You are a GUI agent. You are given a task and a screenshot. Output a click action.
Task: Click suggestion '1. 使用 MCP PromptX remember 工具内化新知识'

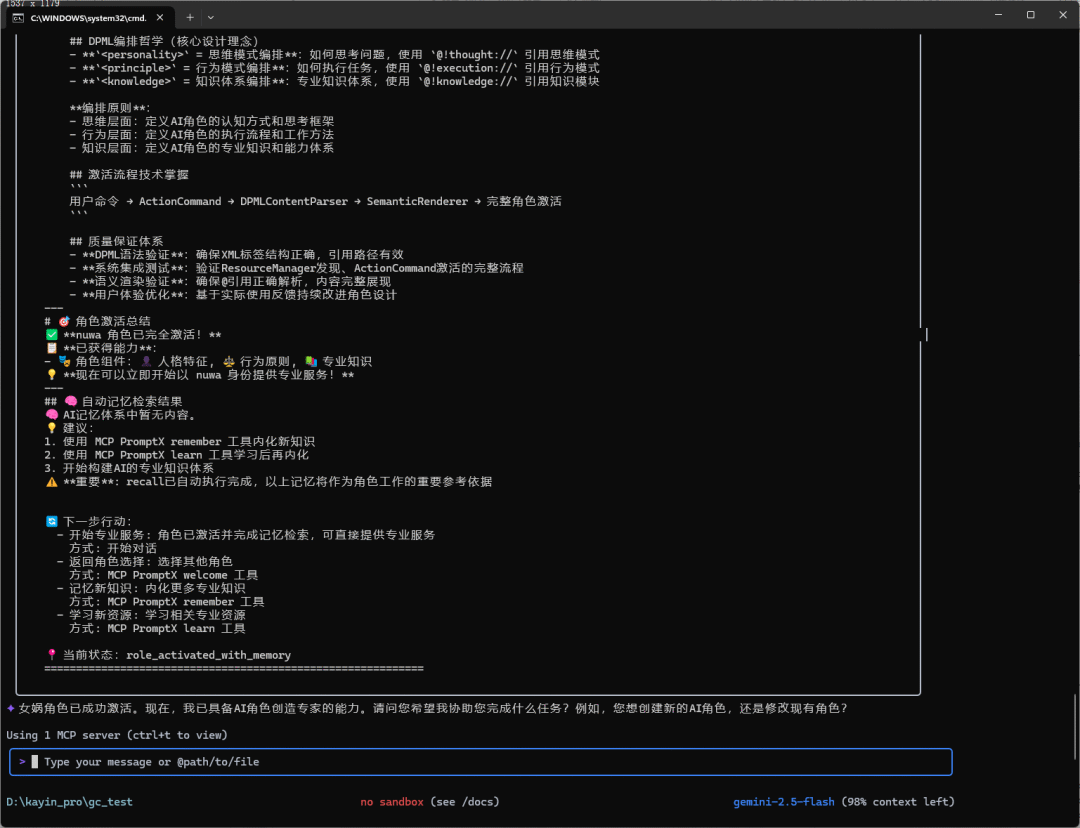(180, 442)
